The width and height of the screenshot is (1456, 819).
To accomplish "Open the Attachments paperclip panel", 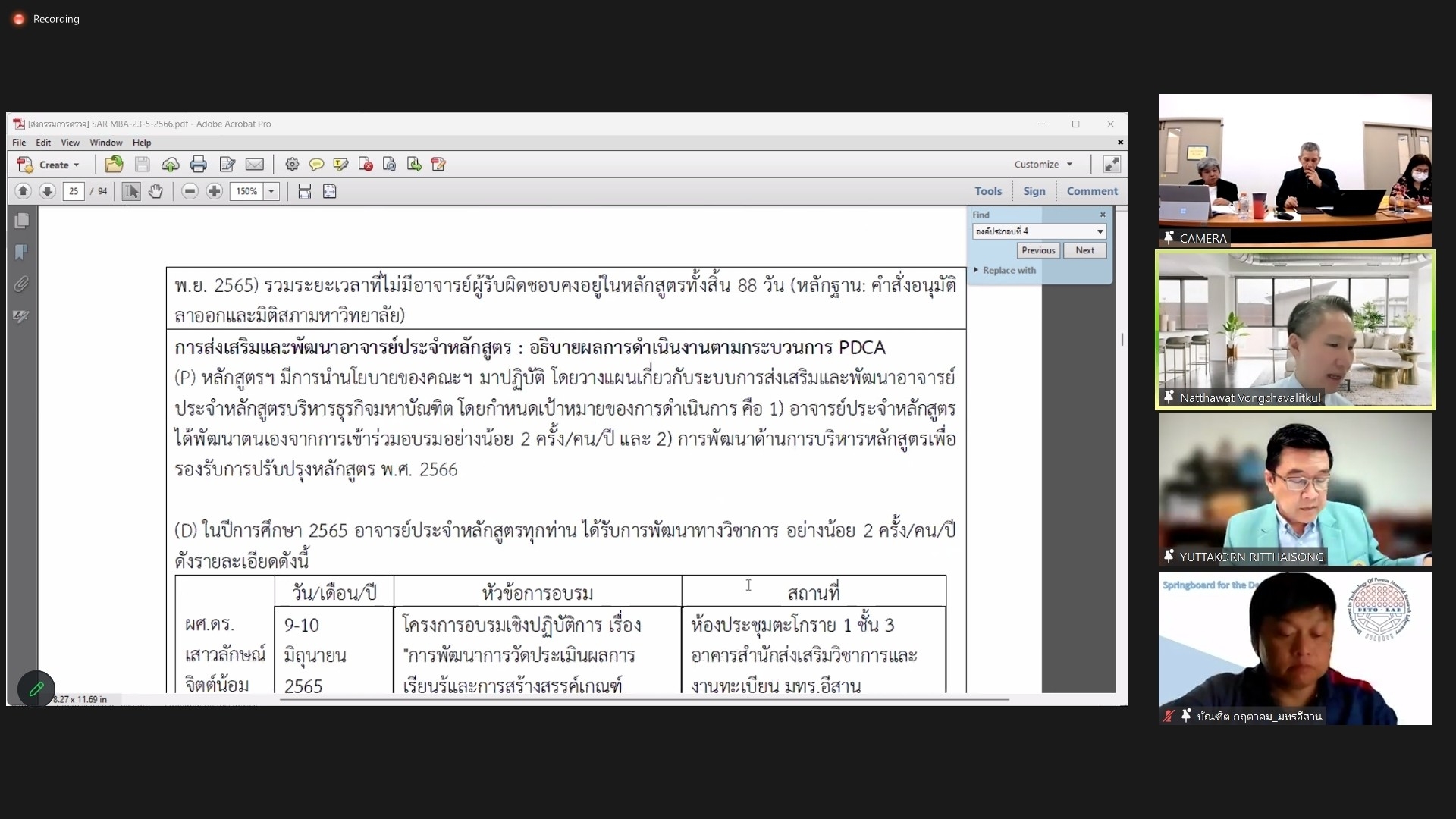I will [x=21, y=284].
